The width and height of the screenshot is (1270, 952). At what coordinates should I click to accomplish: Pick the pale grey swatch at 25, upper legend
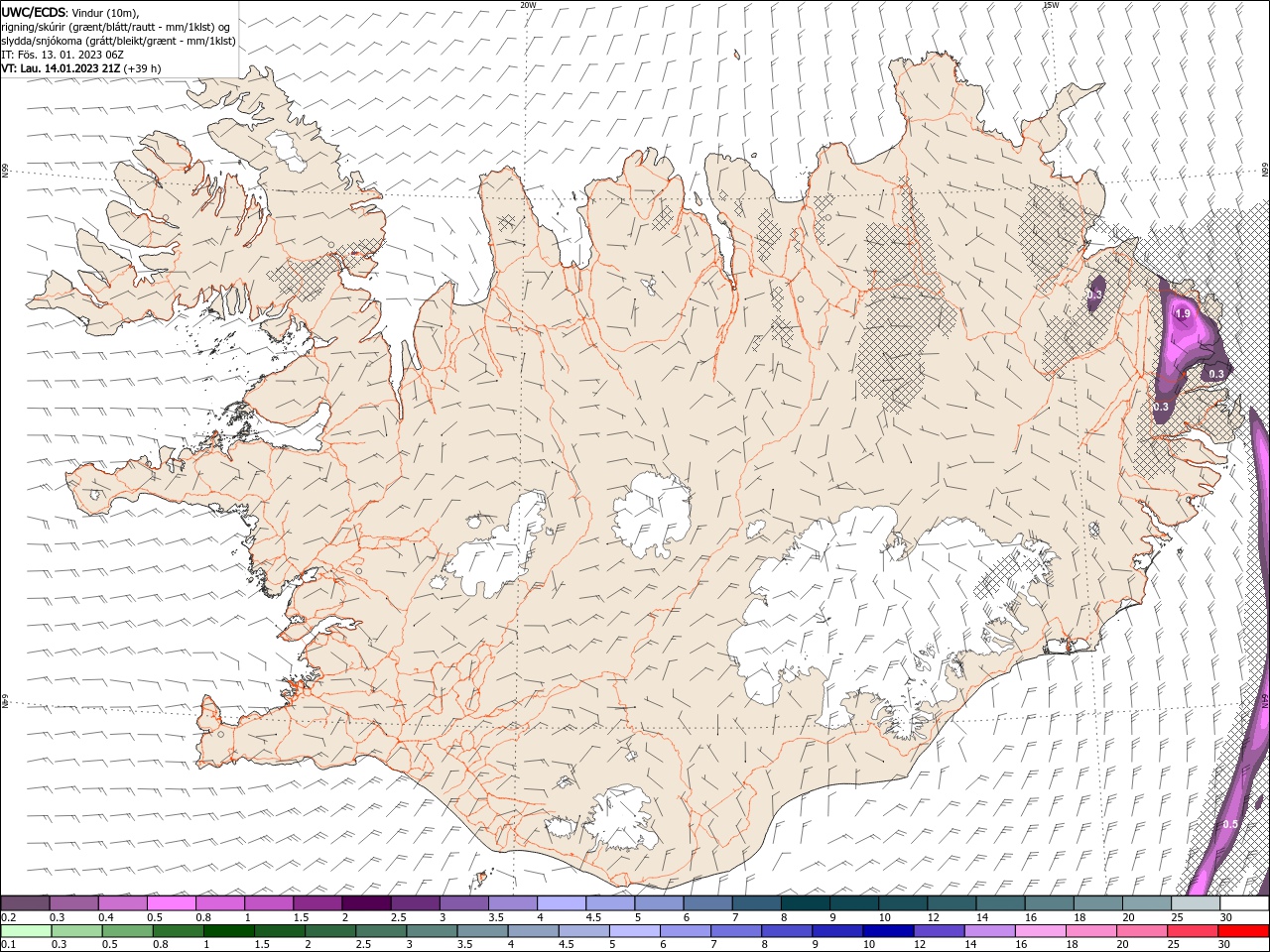point(1195,903)
